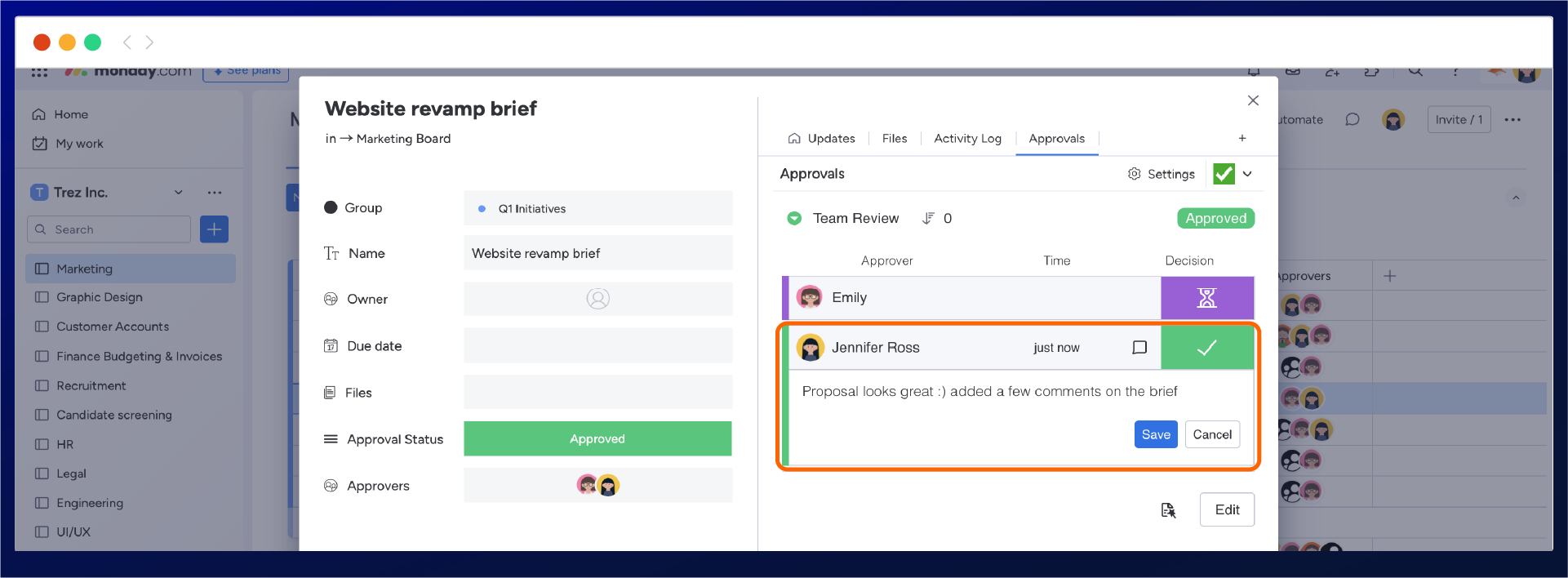Click the document cursor icon beside Edit
This screenshot has width=1568, height=578.
click(x=1168, y=510)
